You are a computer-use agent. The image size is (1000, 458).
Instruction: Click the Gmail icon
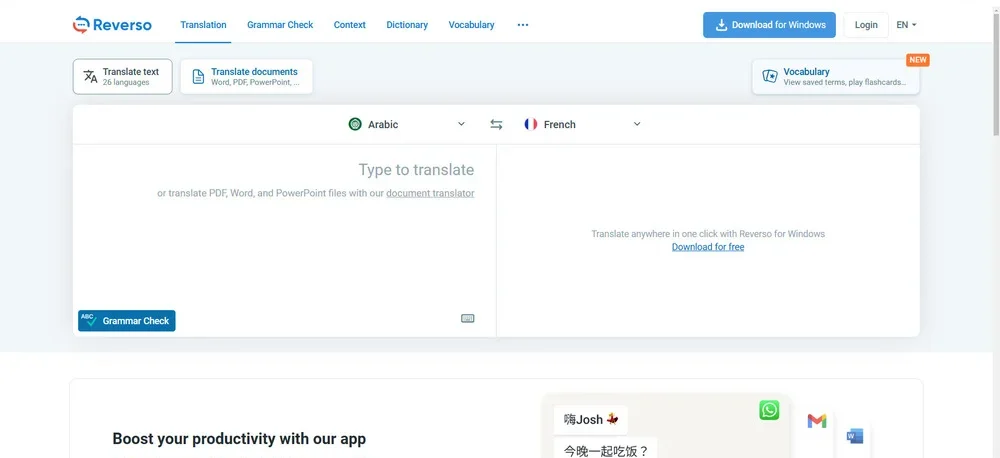pyautogui.click(x=816, y=421)
